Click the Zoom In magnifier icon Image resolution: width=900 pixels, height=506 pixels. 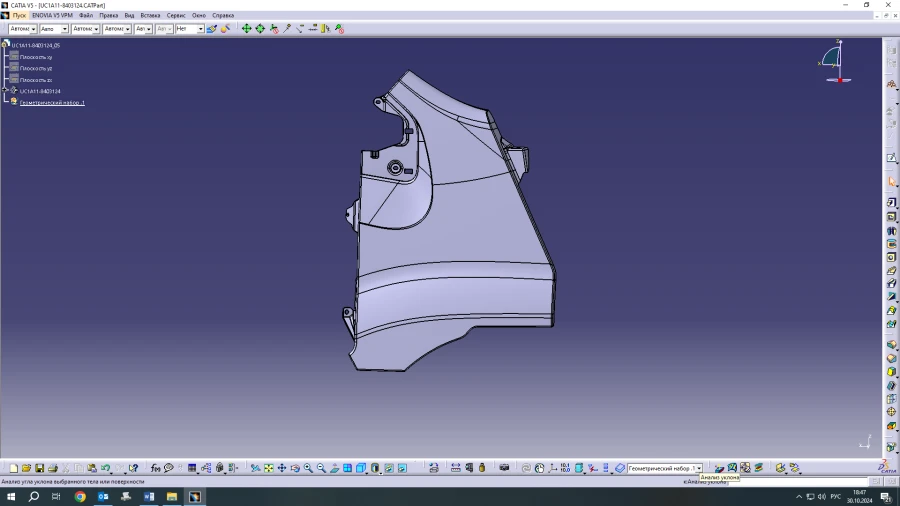(x=308, y=468)
